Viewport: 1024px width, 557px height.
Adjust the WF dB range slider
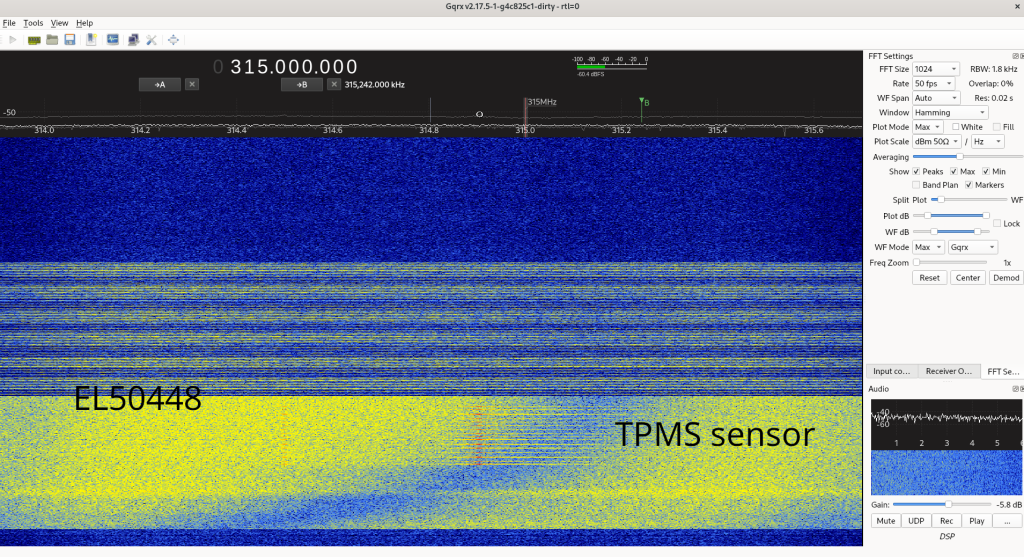click(x=951, y=231)
